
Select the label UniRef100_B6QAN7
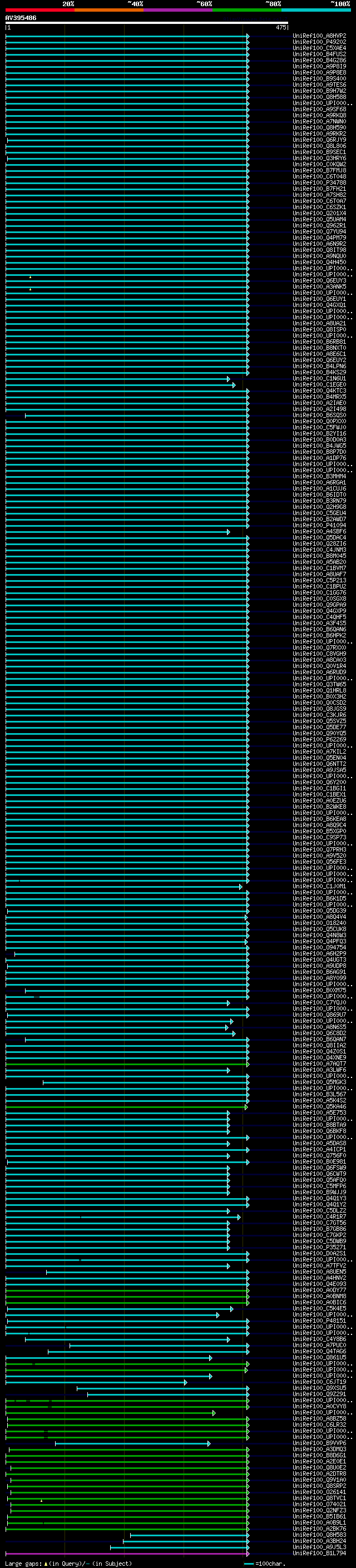[319, 1039]
